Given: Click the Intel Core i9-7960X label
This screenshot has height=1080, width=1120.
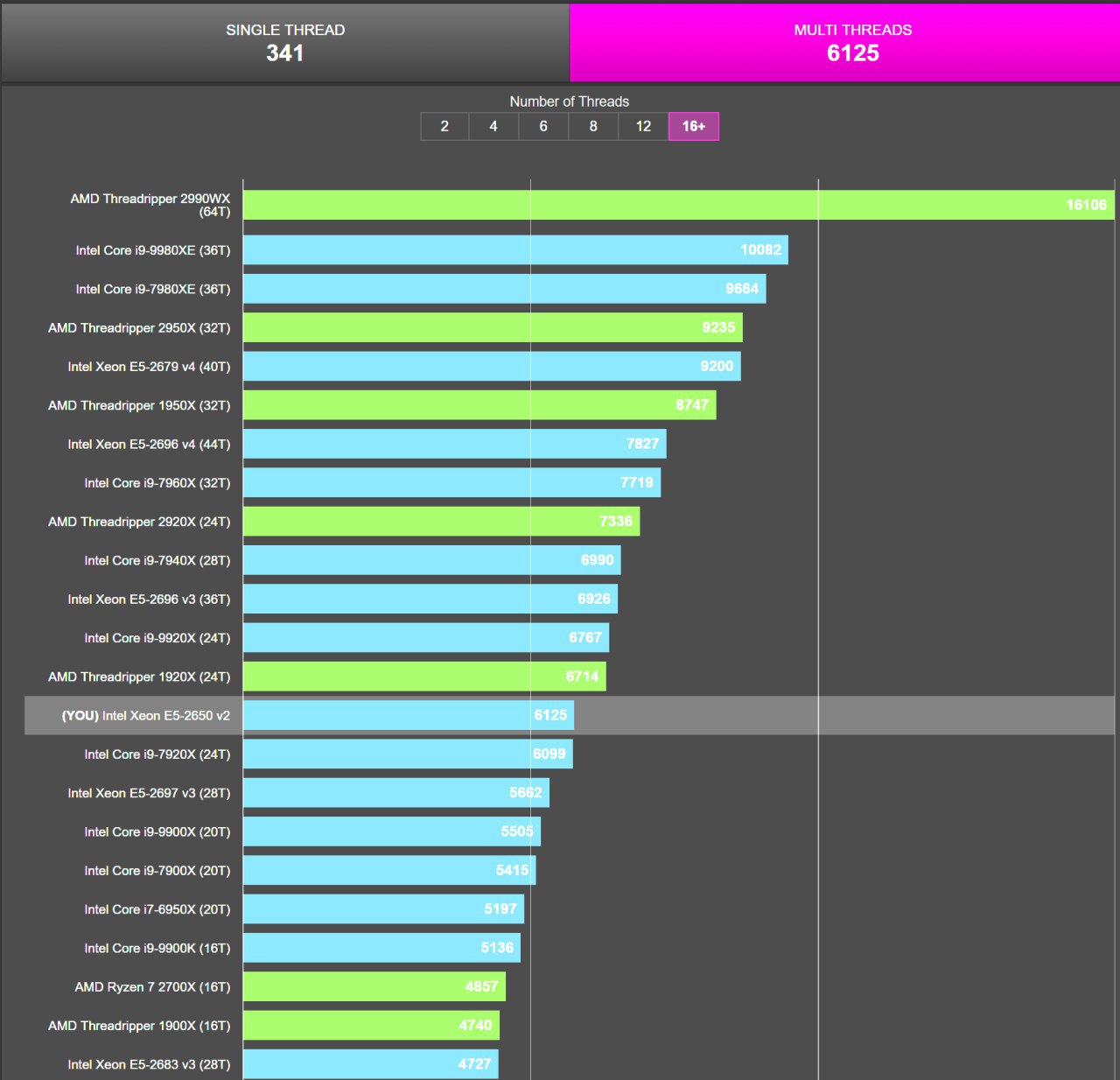Looking at the screenshot, I should pos(157,483).
